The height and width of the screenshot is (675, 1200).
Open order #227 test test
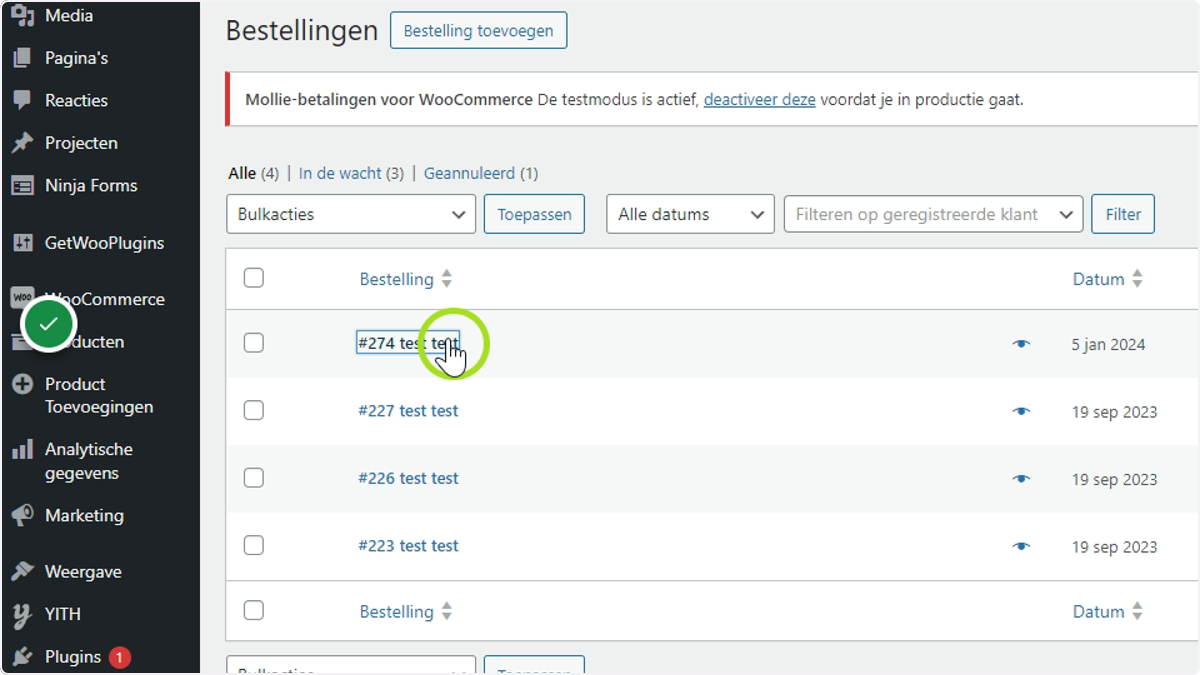(x=408, y=410)
